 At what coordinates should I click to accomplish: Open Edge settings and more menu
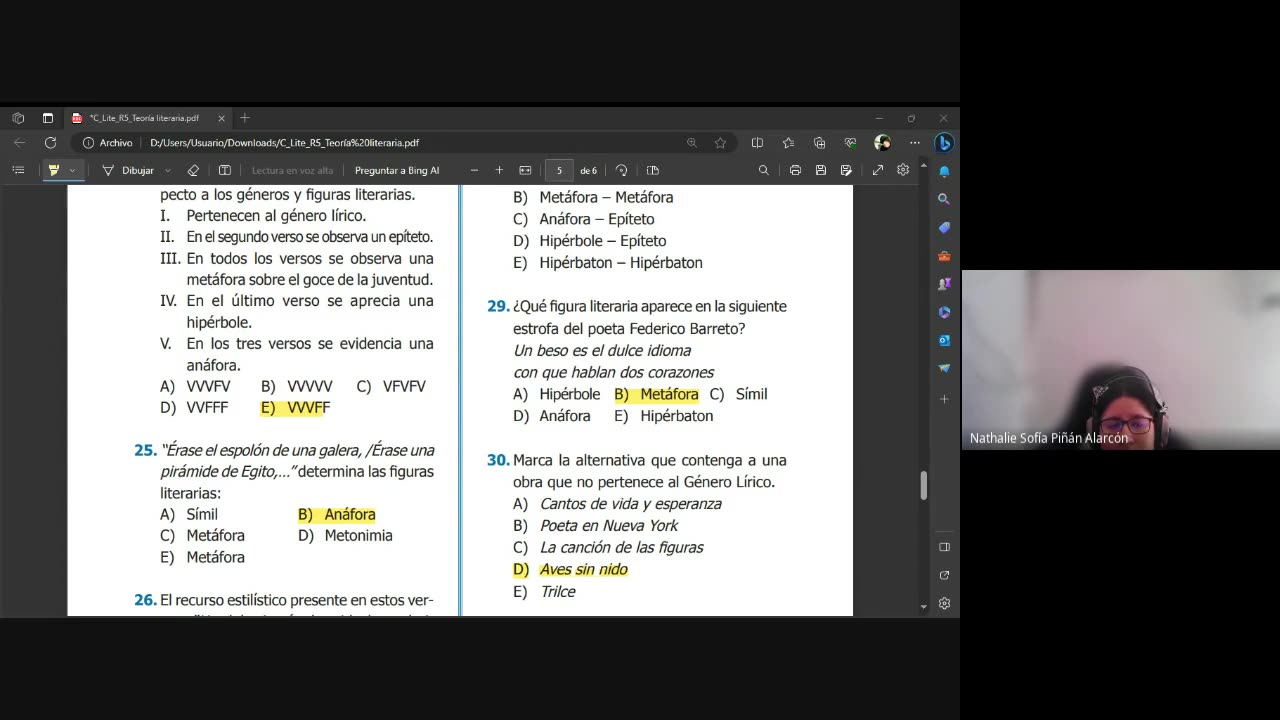tap(914, 143)
